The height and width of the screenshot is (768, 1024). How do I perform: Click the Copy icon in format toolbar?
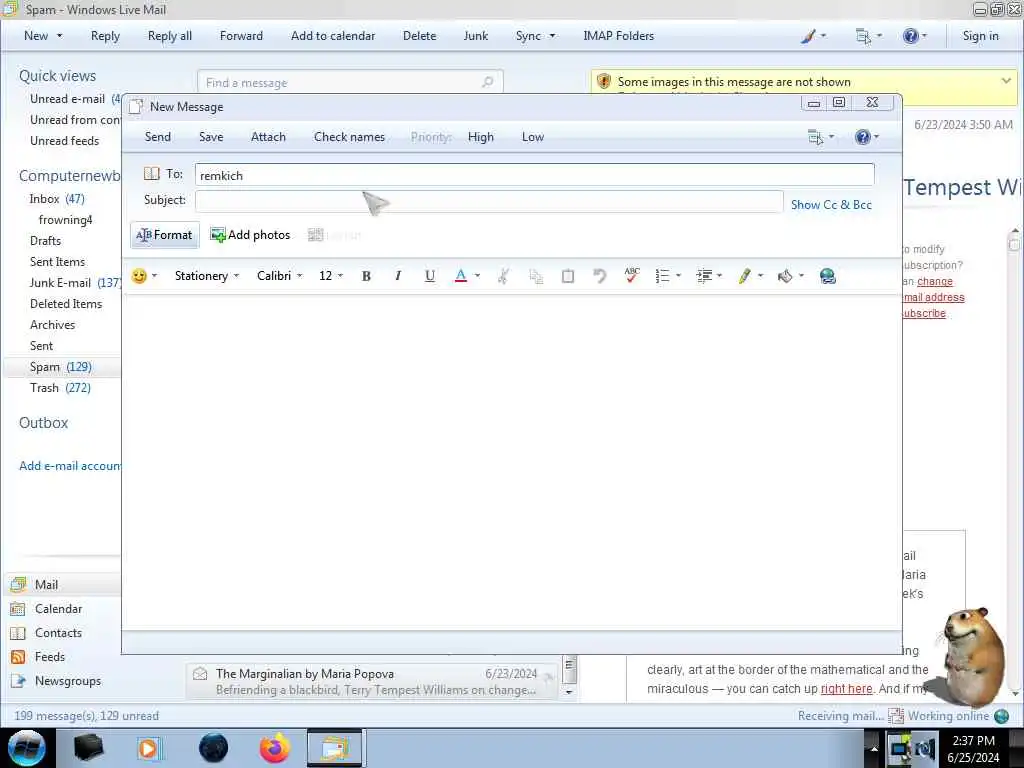pos(536,276)
